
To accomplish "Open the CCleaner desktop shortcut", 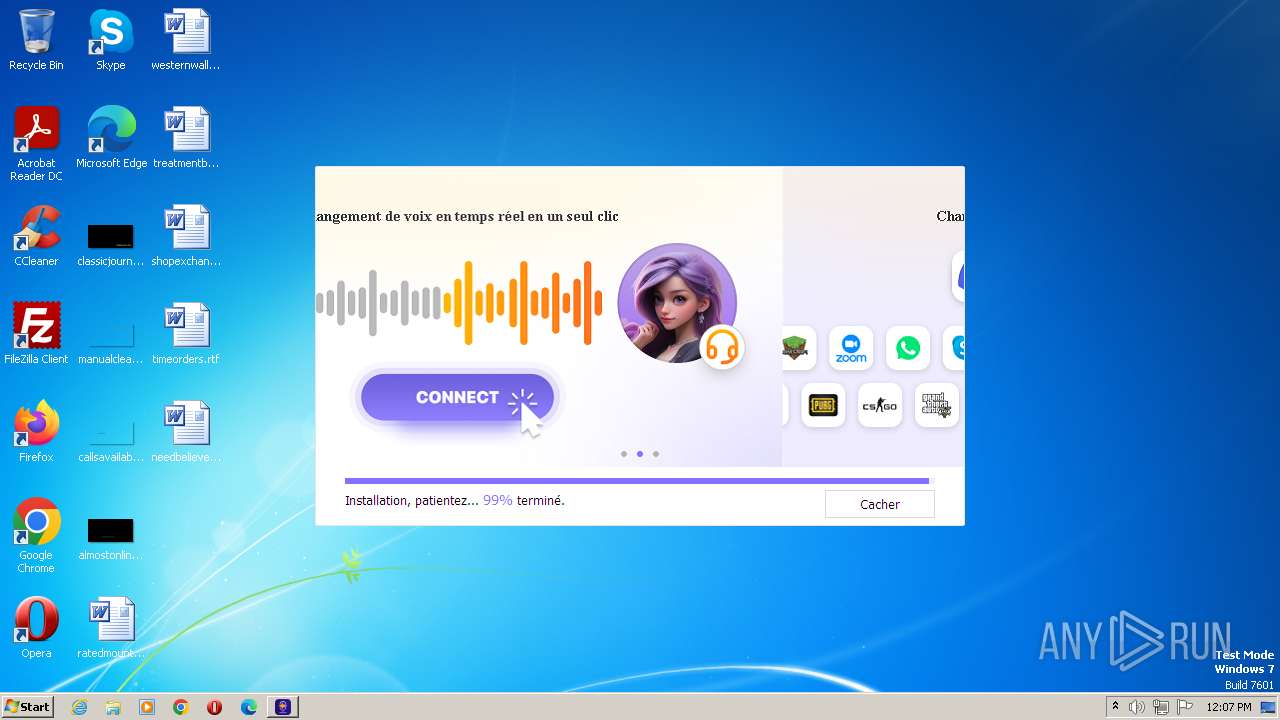I will click(x=36, y=236).
